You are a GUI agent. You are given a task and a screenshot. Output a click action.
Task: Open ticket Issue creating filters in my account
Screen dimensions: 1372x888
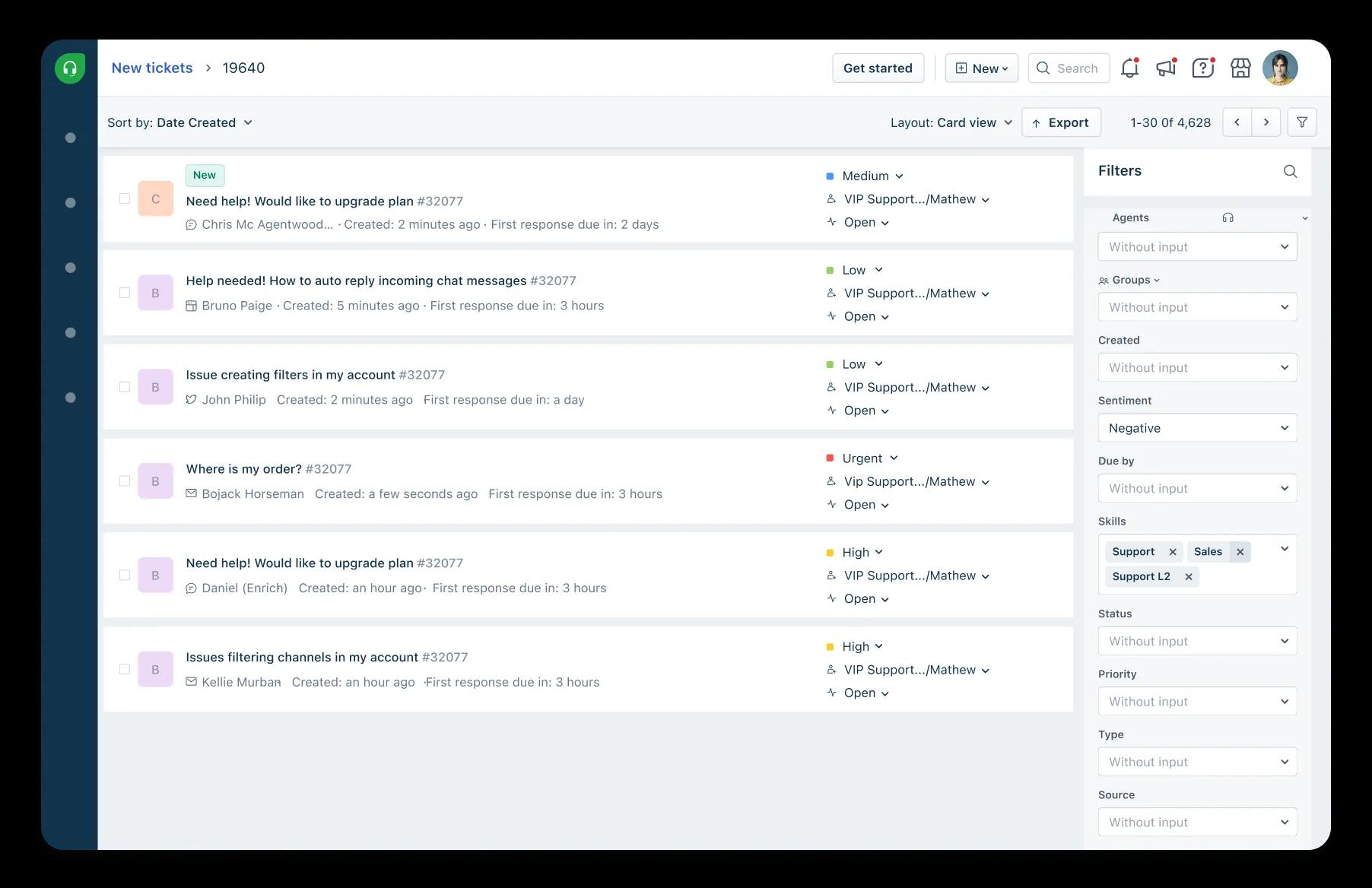291,376
